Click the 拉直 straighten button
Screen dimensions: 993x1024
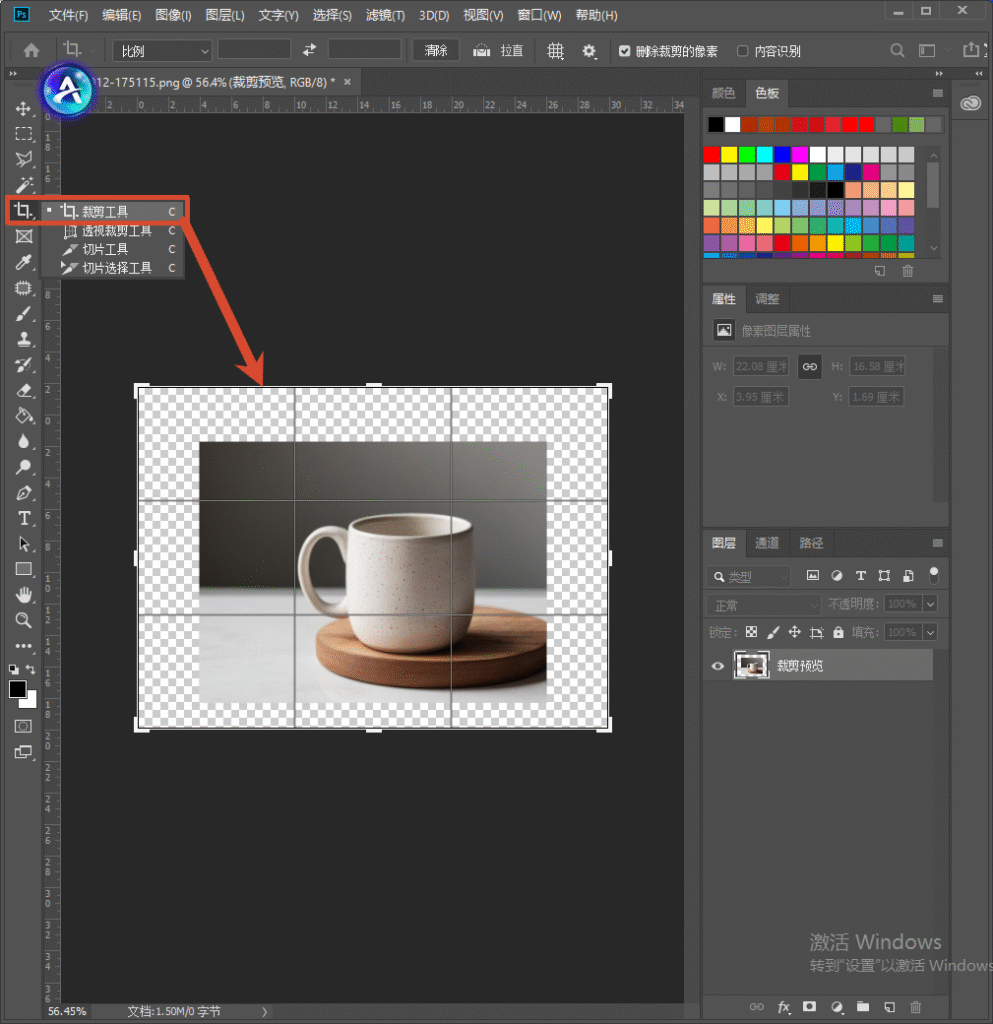pos(499,50)
